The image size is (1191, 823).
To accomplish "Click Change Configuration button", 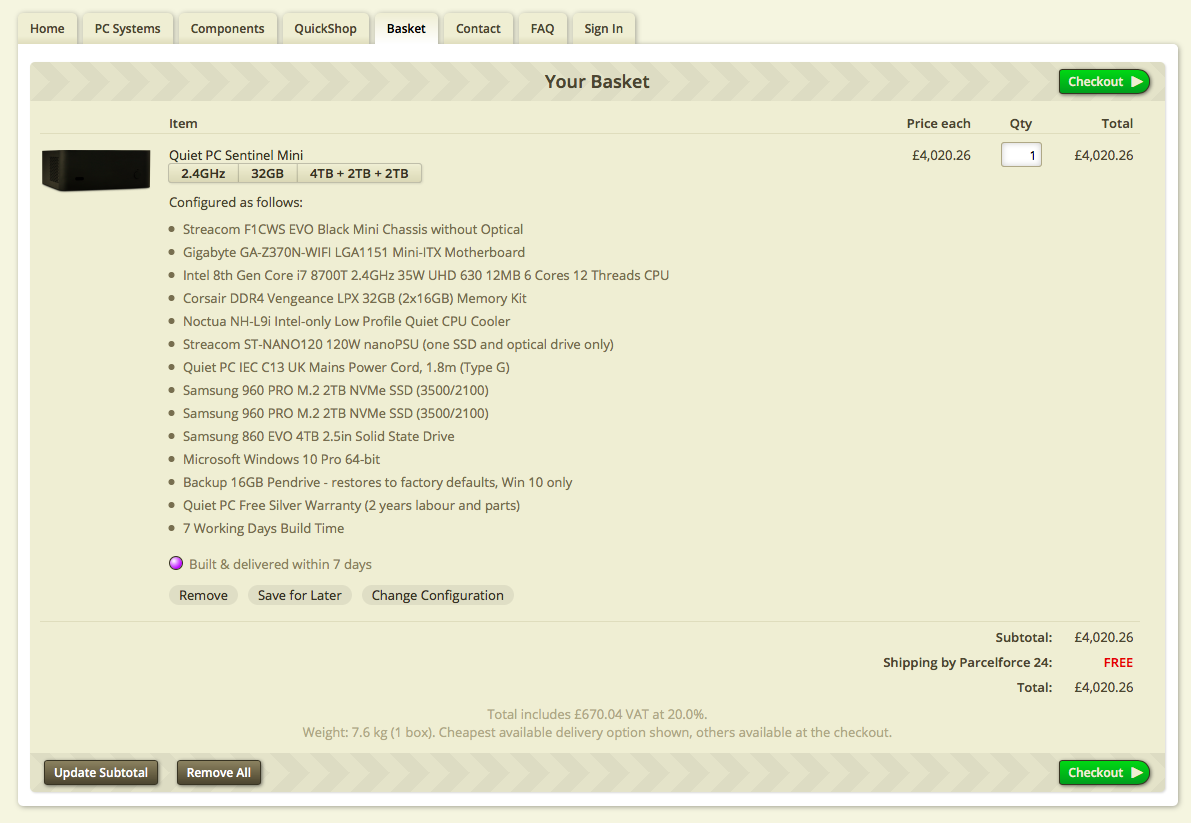I will click(x=438, y=595).
